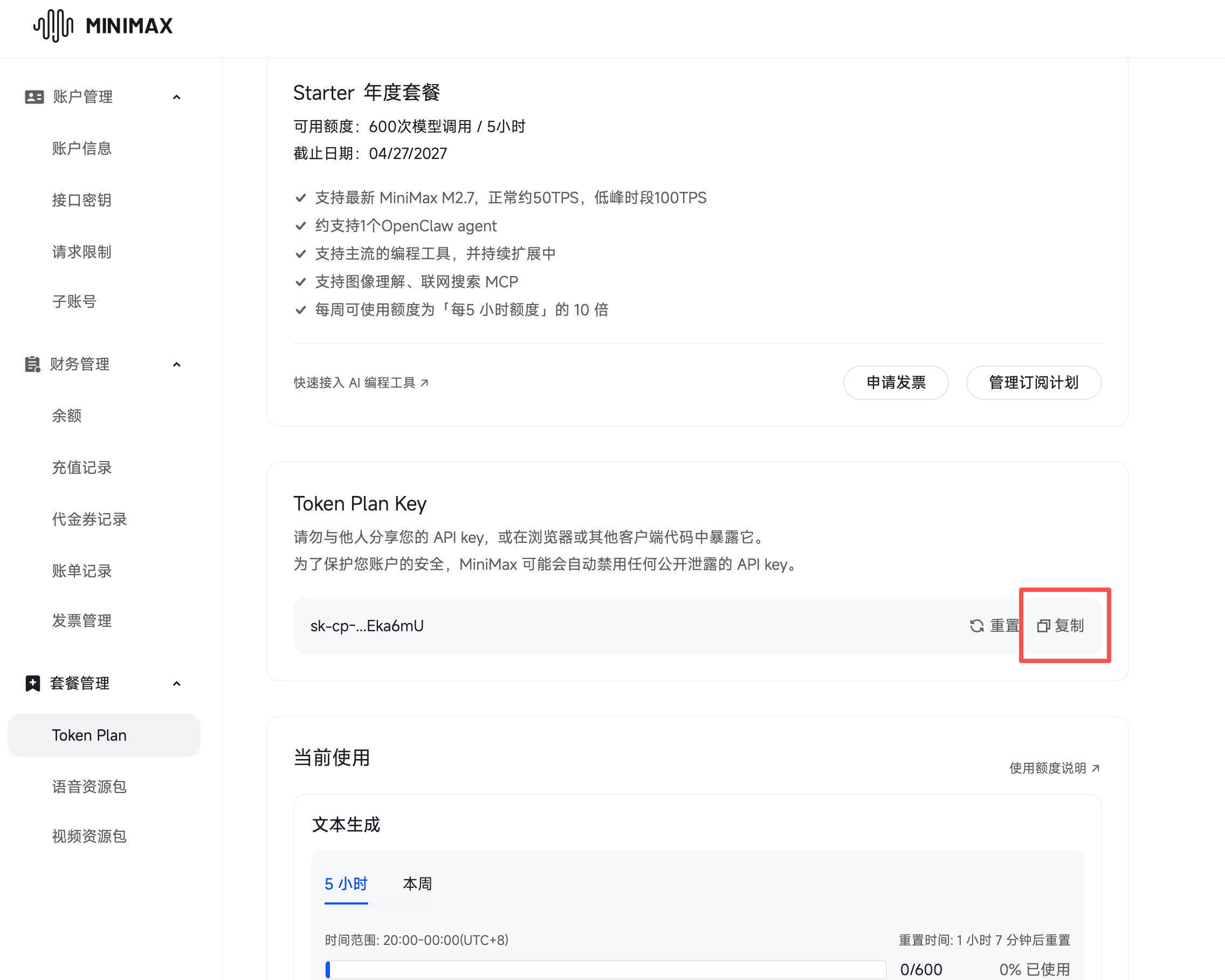Open 账单记录 in sidebar

coord(82,571)
